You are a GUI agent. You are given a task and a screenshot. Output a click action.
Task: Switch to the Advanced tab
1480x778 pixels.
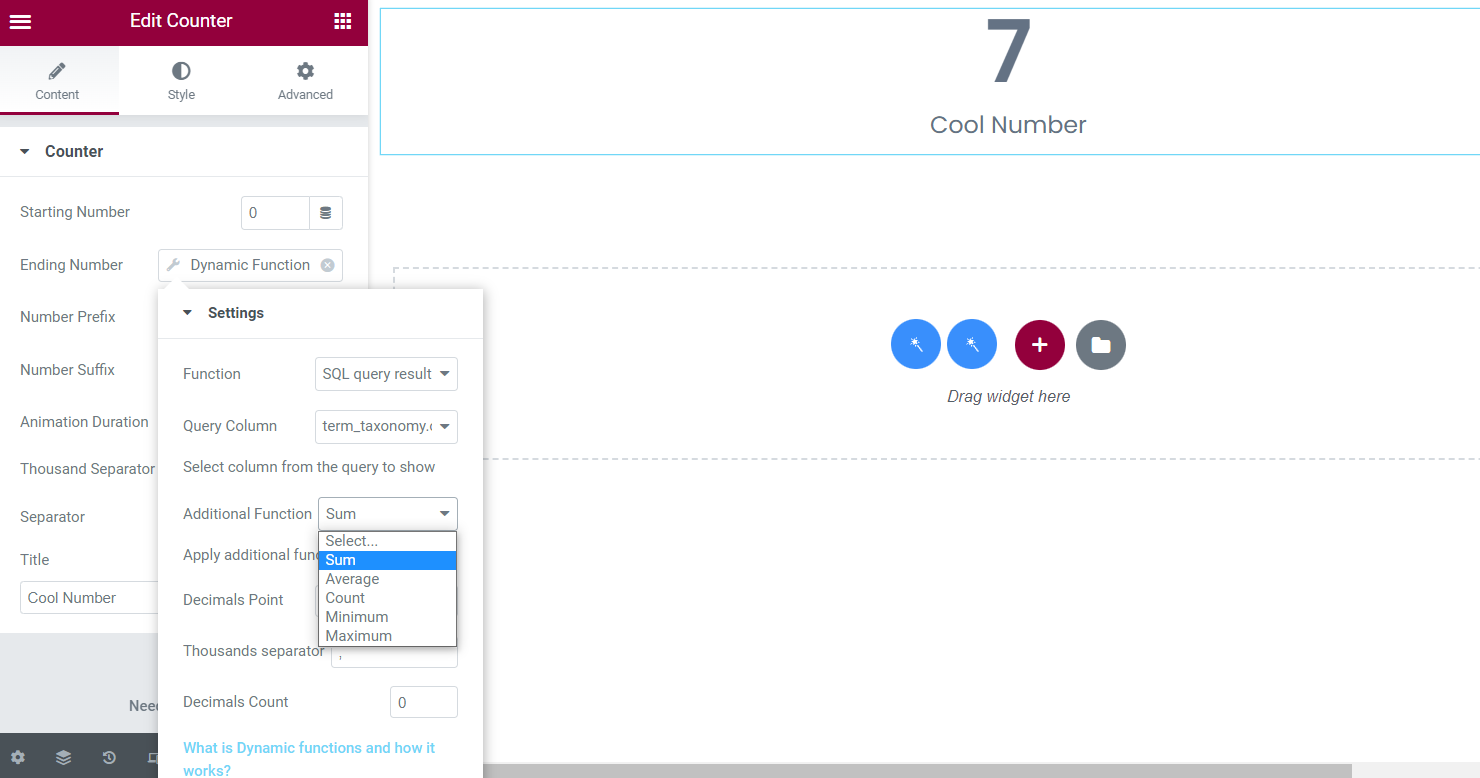[305, 80]
